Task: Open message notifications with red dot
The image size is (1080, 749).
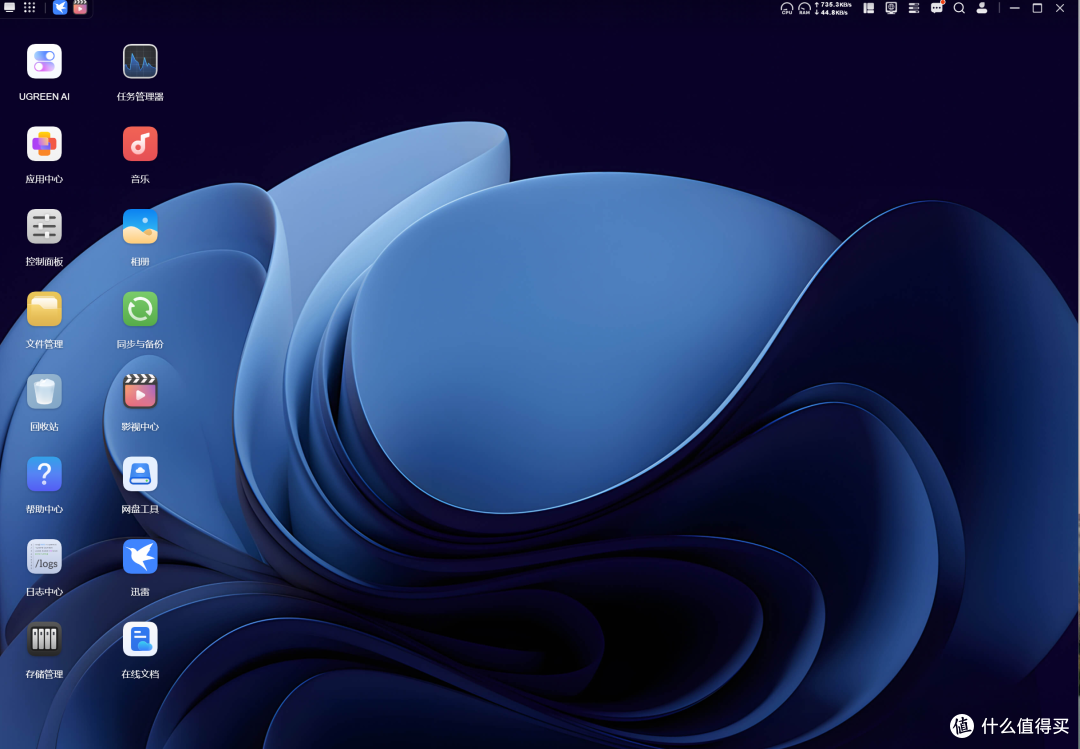Action: (937, 8)
